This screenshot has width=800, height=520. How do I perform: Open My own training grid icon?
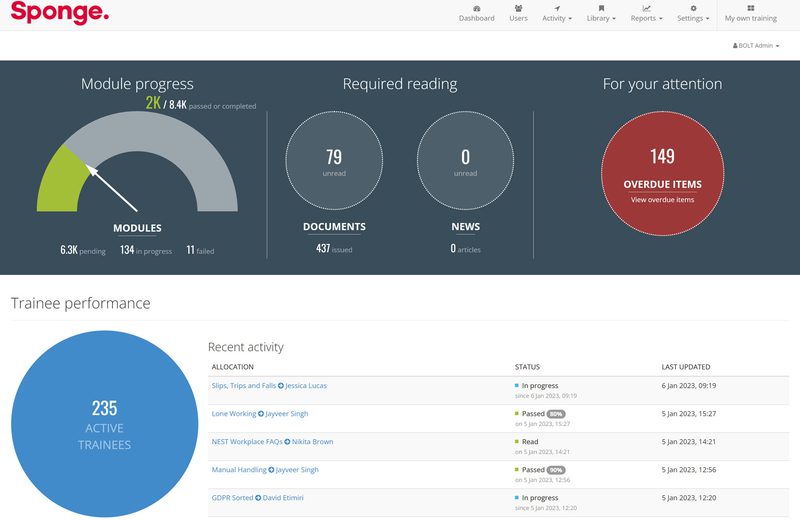750,8
